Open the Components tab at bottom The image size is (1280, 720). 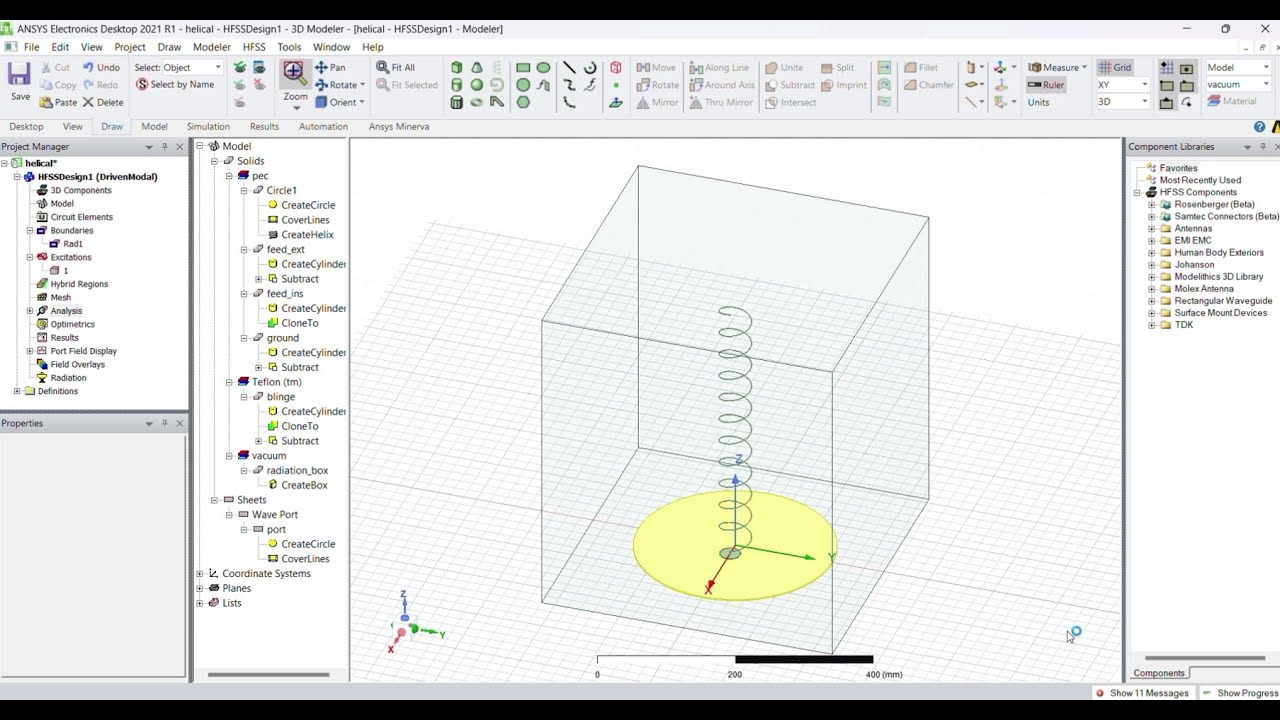click(1159, 673)
